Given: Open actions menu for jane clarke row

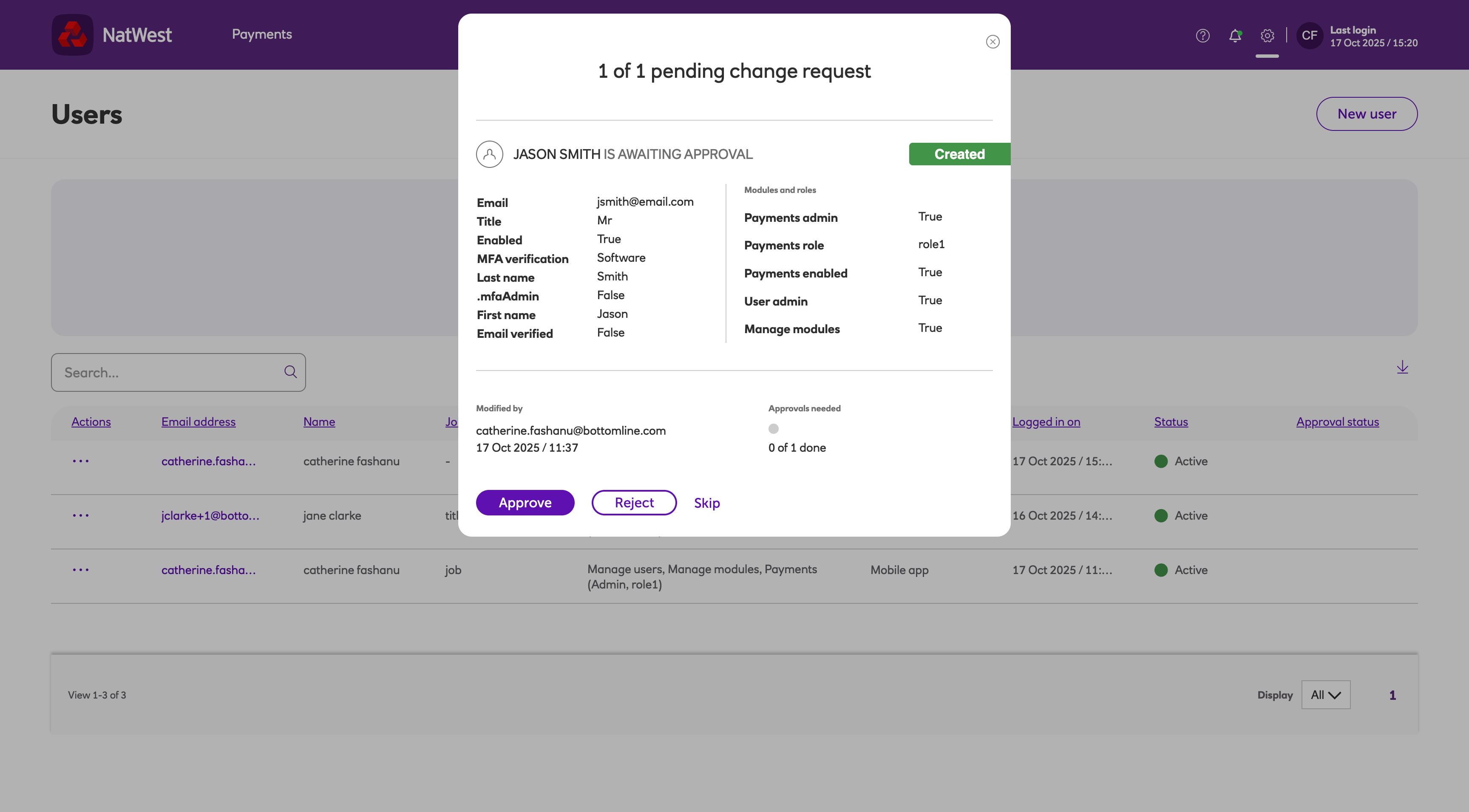Looking at the screenshot, I should [80, 515].
